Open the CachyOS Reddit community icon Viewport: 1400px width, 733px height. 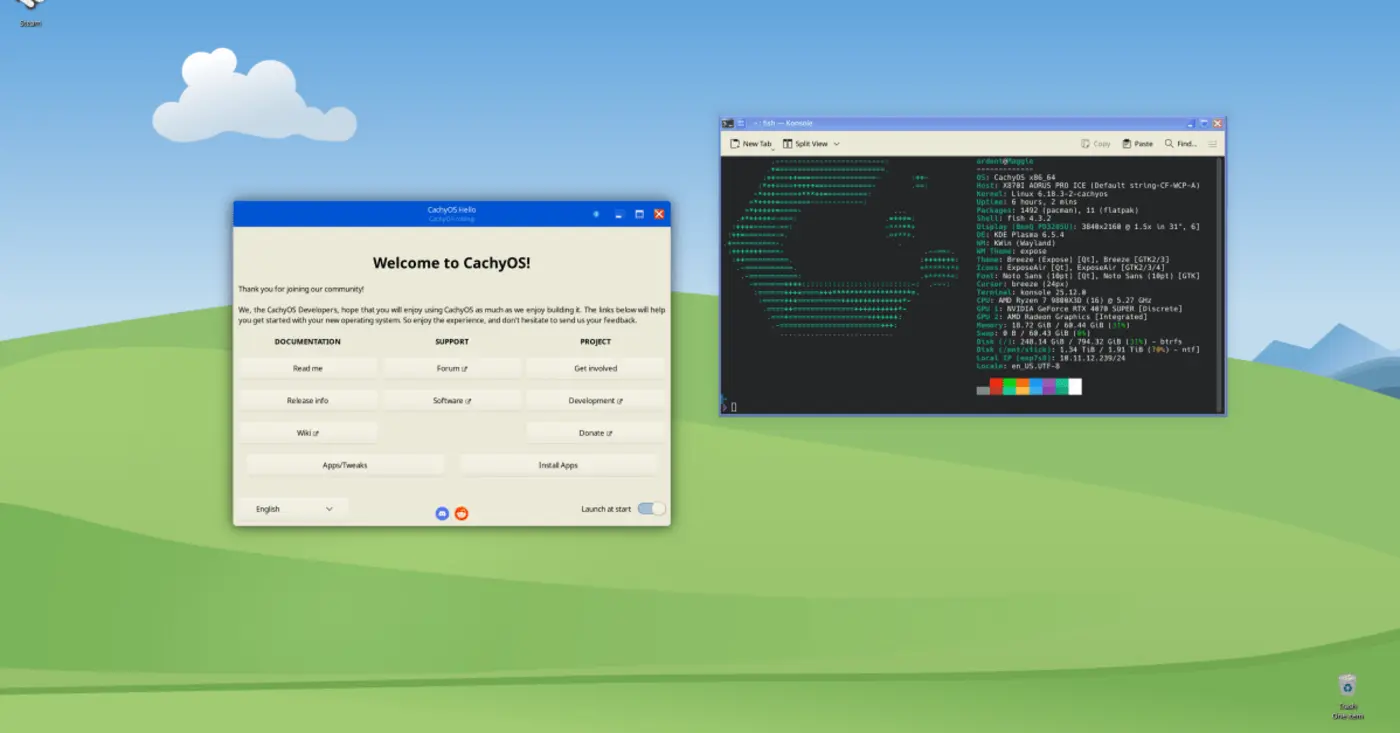pyautogui.click(x=461, y=512)
